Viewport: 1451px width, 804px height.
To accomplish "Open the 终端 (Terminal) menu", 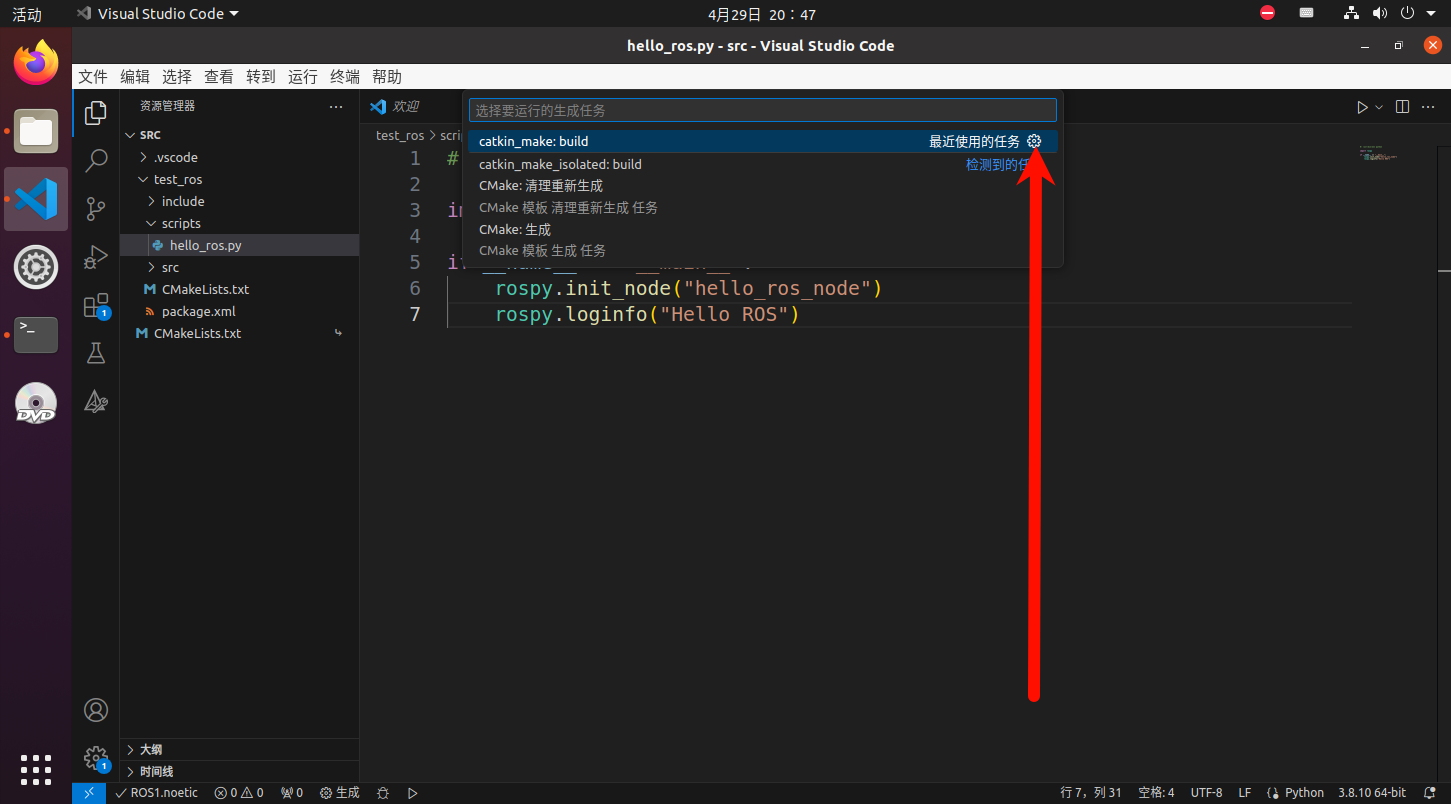I will click(x=345, y=77).
